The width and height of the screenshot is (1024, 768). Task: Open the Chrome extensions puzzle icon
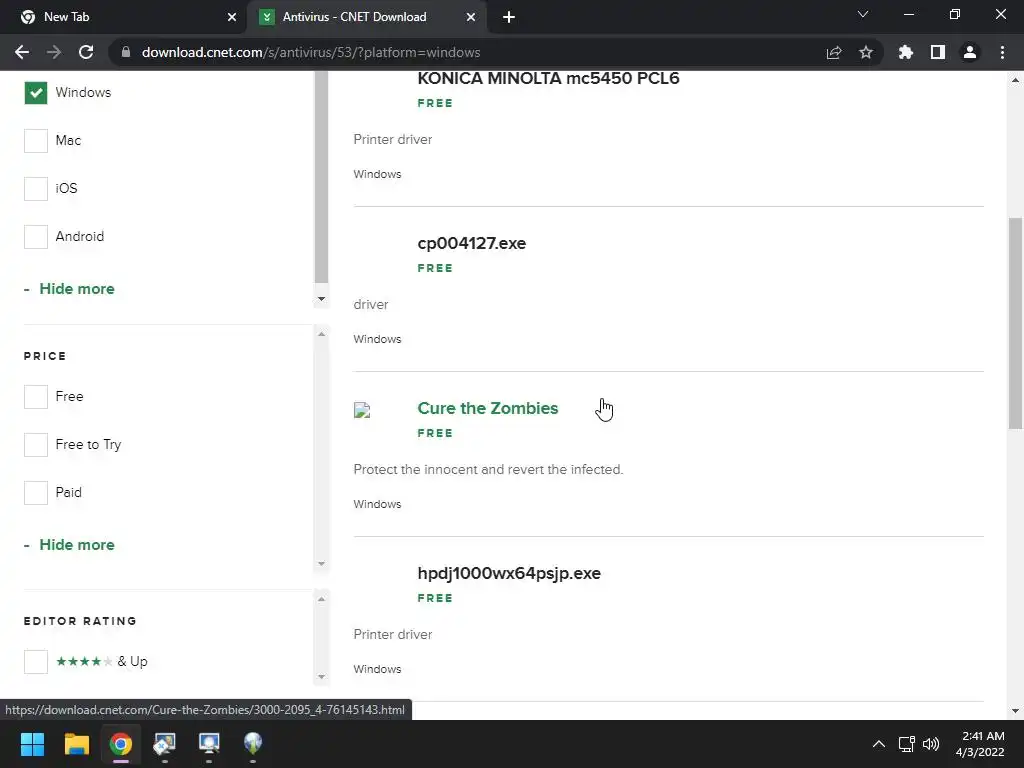pyautogui.click(x=905, y=52)
